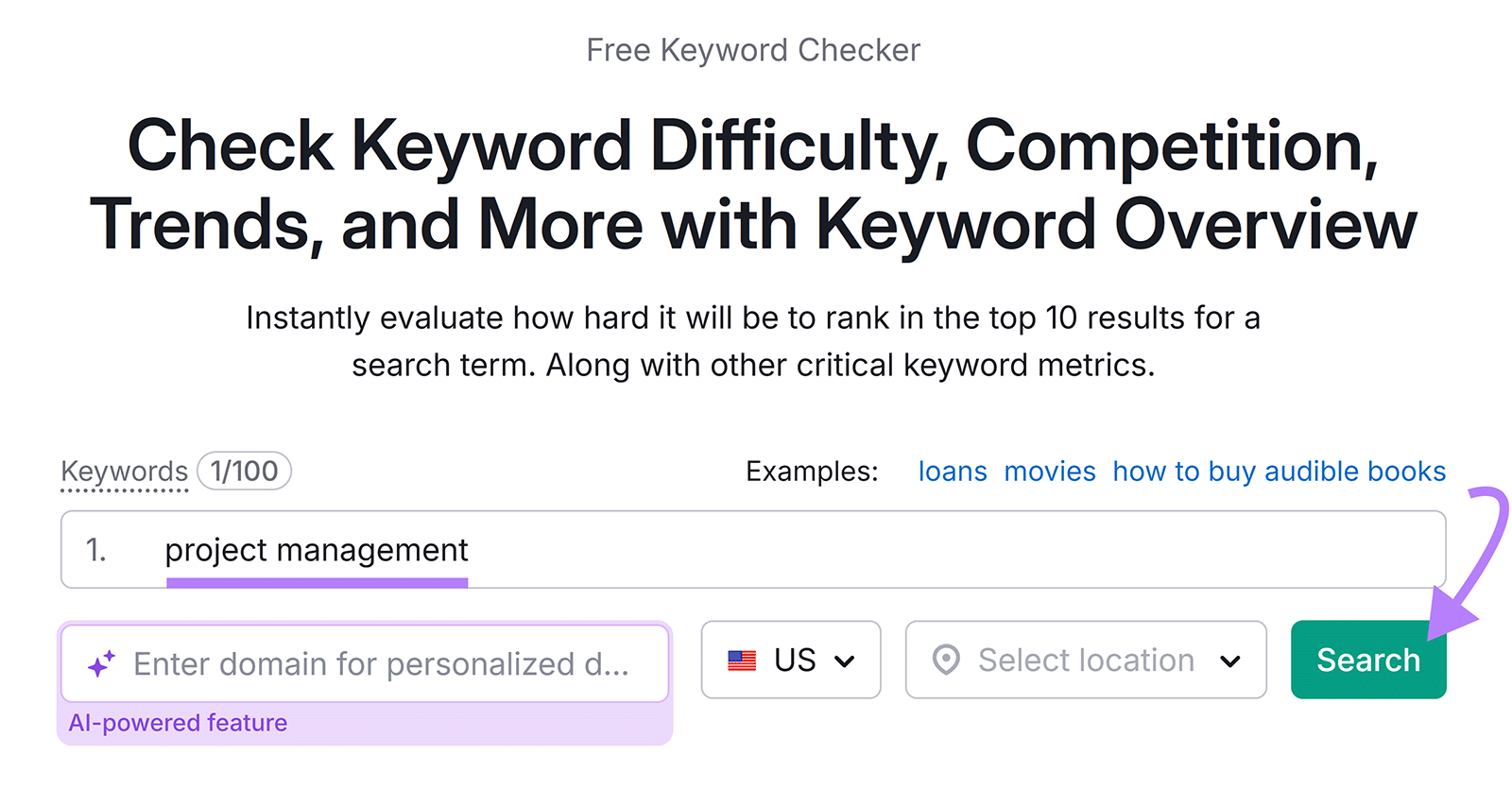Click the Search button
1512x790 pixels.
[1367, 660]
